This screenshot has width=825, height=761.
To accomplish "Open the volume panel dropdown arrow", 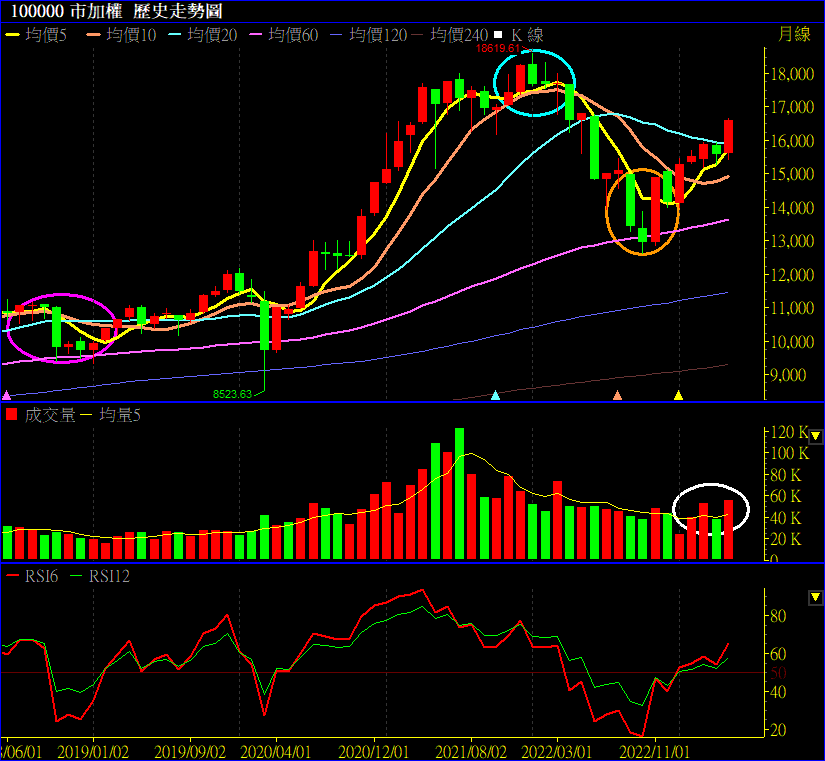I will [x=815, y=436].
